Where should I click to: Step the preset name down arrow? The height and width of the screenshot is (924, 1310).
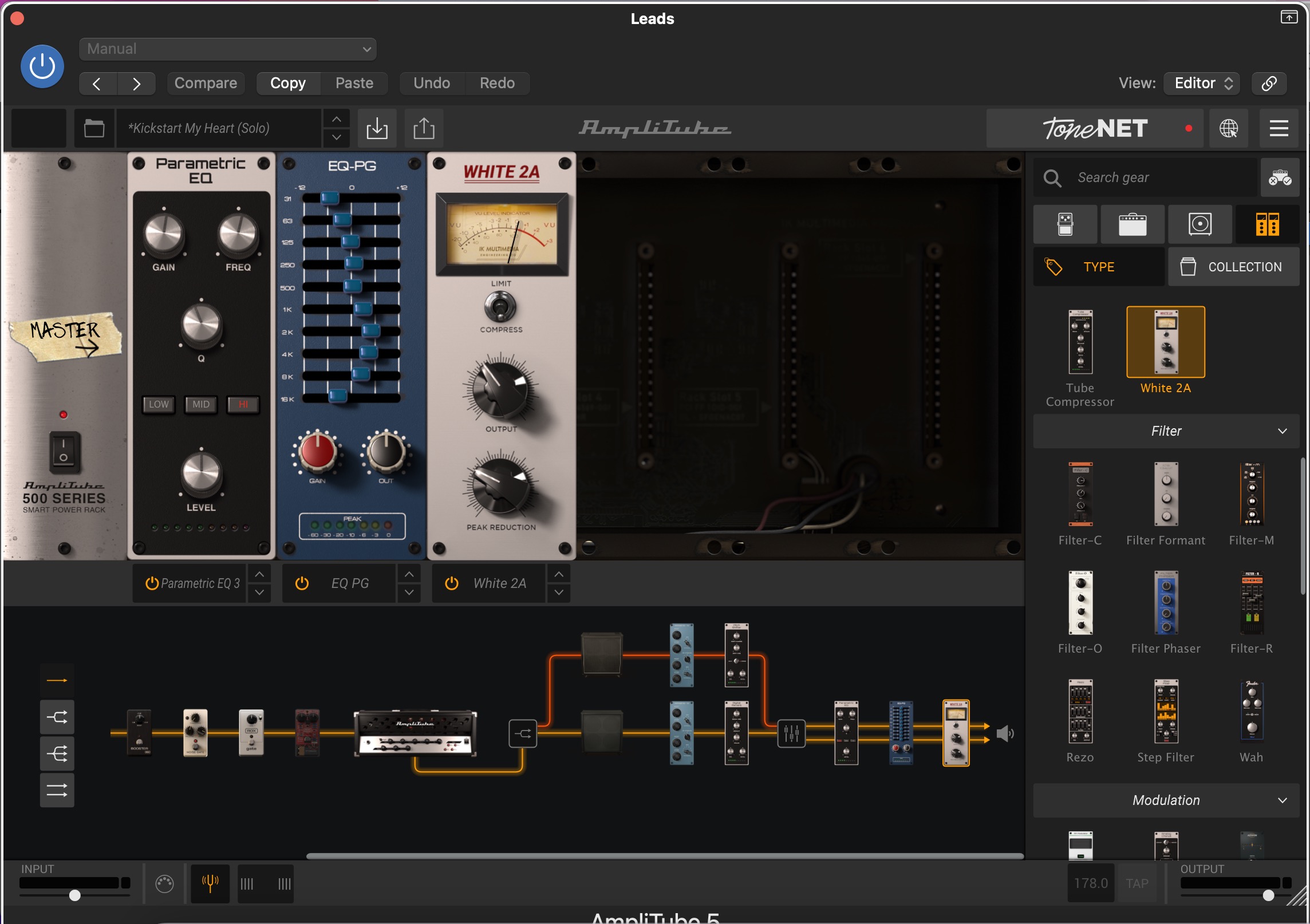click(x=337, y=137)
